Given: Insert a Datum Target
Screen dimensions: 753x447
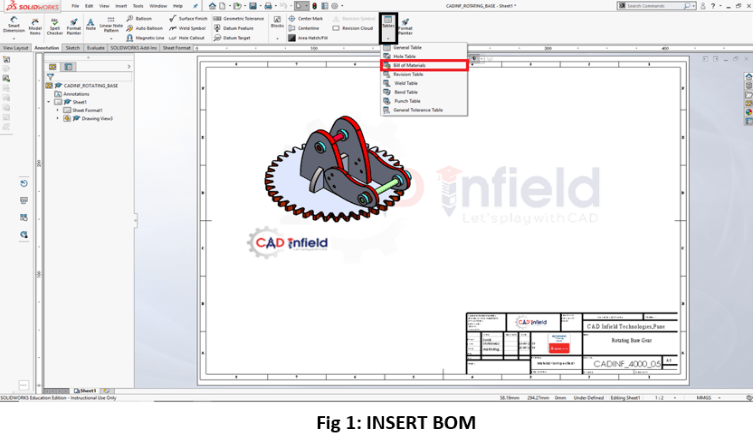Looking at the screenshot, I should tap(232, 38).
